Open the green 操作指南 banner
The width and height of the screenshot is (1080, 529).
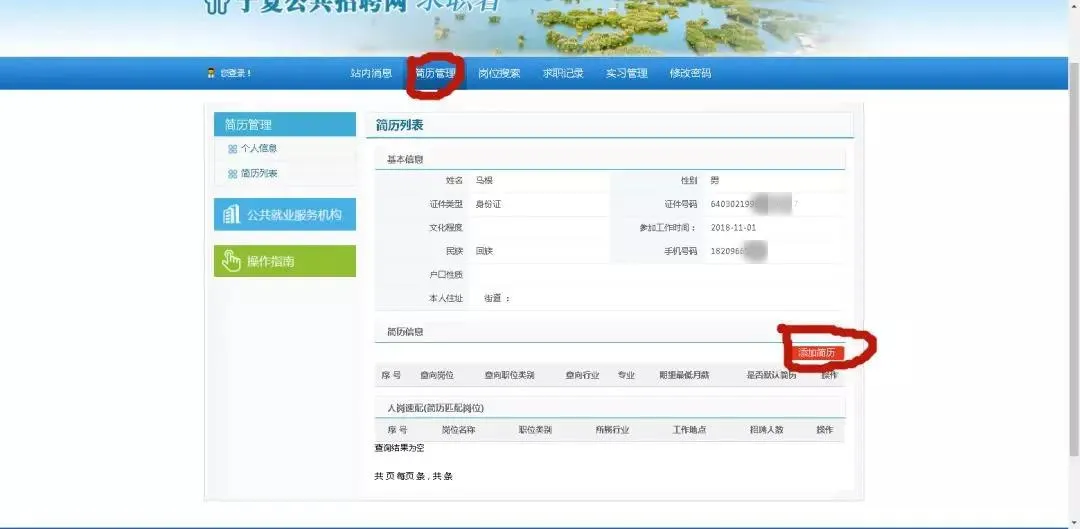(284, 261)
